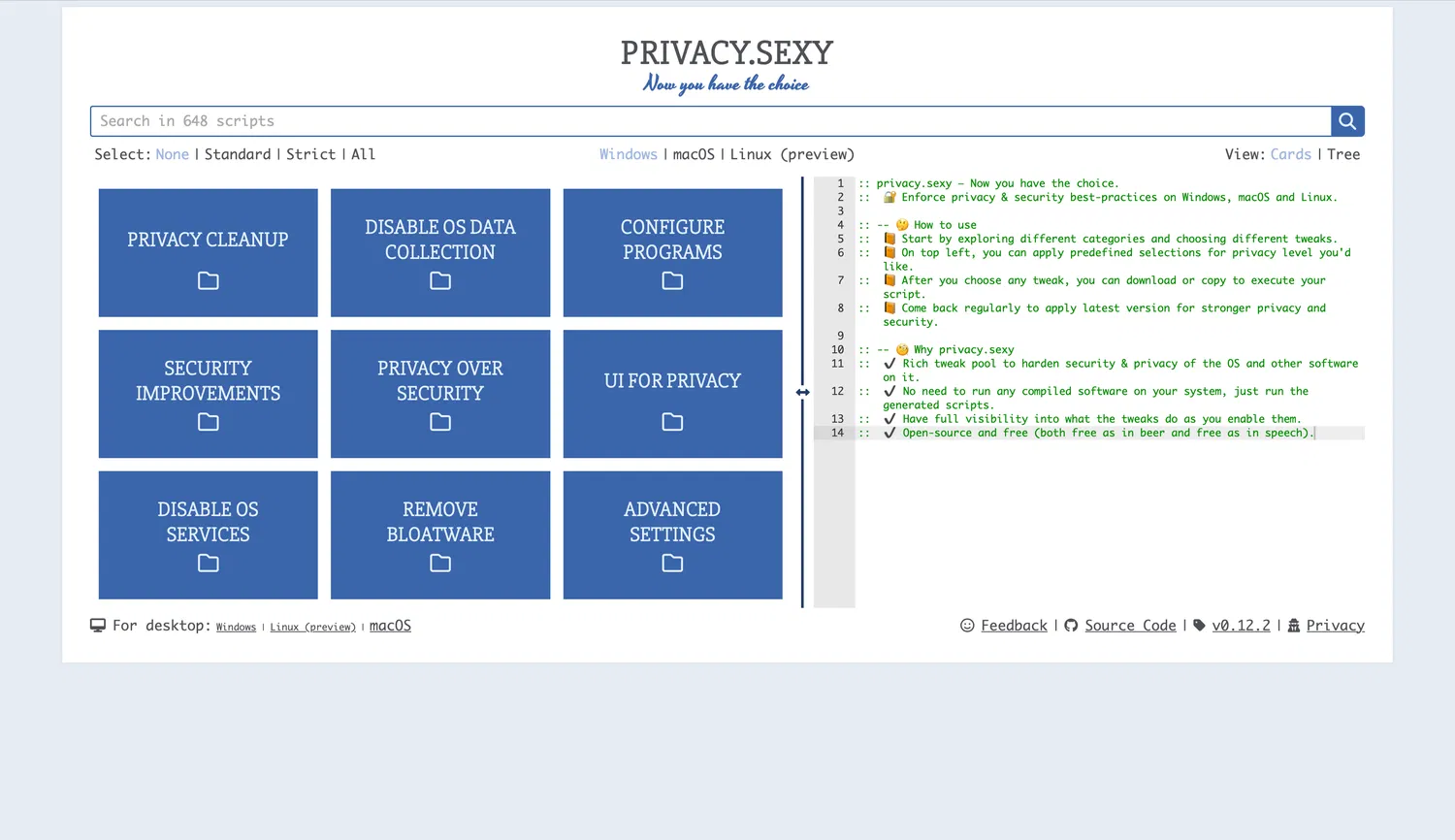The image size is (1455, 840).
Task: Download desktop version for Windows
Action: coord(236,628)
